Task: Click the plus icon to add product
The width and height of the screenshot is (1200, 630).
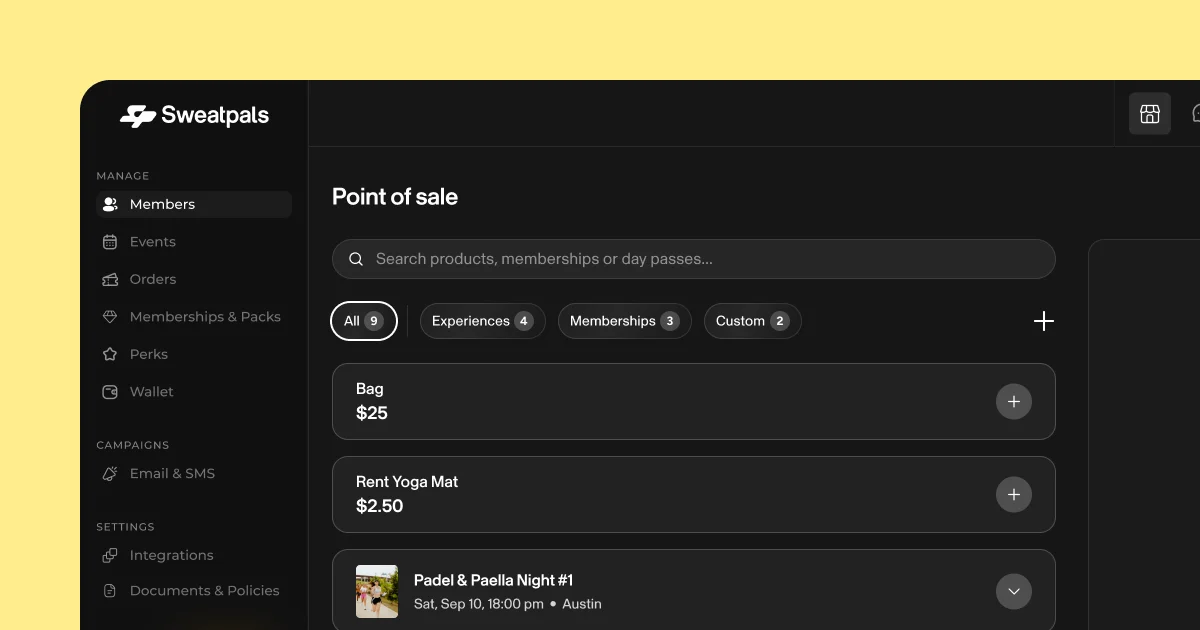Action: [1043, 321]
